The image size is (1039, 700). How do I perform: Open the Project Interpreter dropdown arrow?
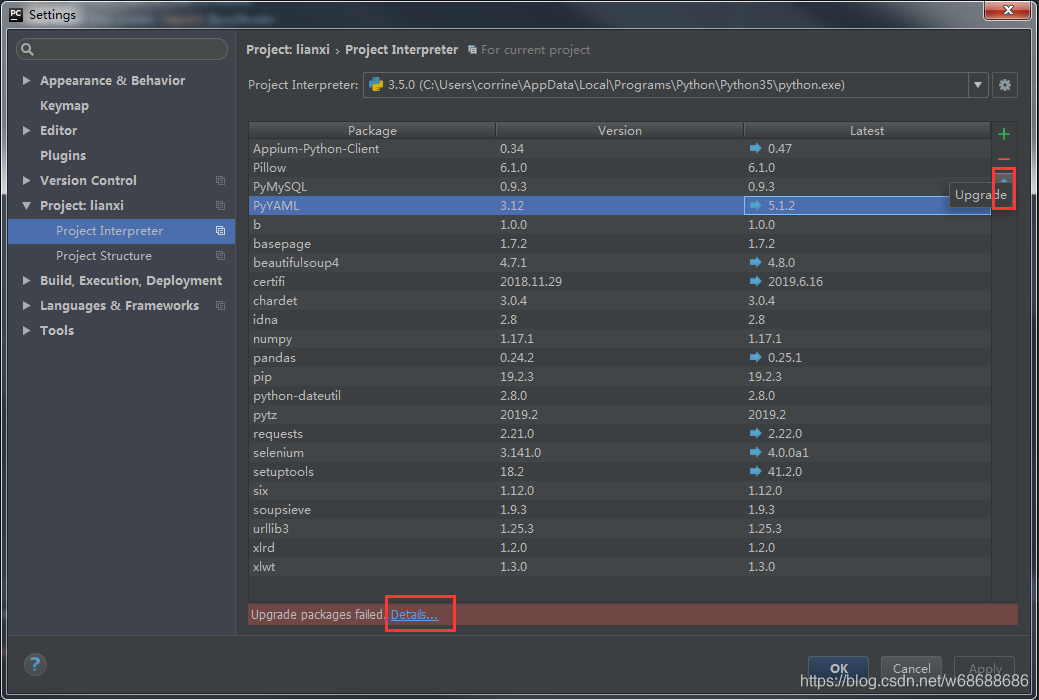point(978,85)
